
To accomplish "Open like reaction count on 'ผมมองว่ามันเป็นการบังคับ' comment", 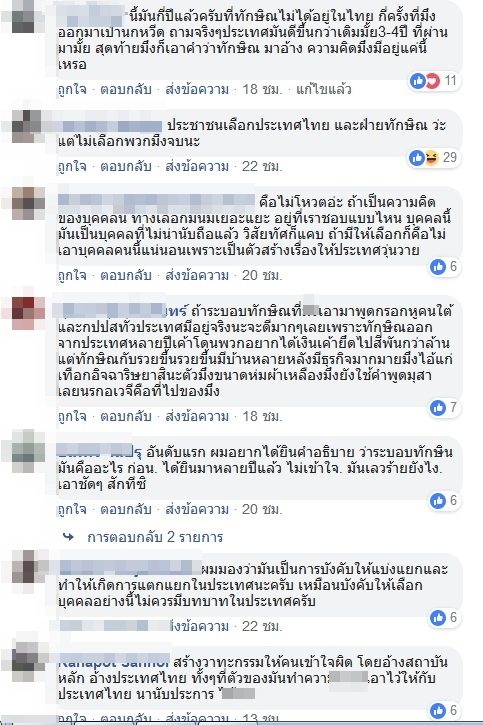I will pyautogui.click(x=444, y=617).
